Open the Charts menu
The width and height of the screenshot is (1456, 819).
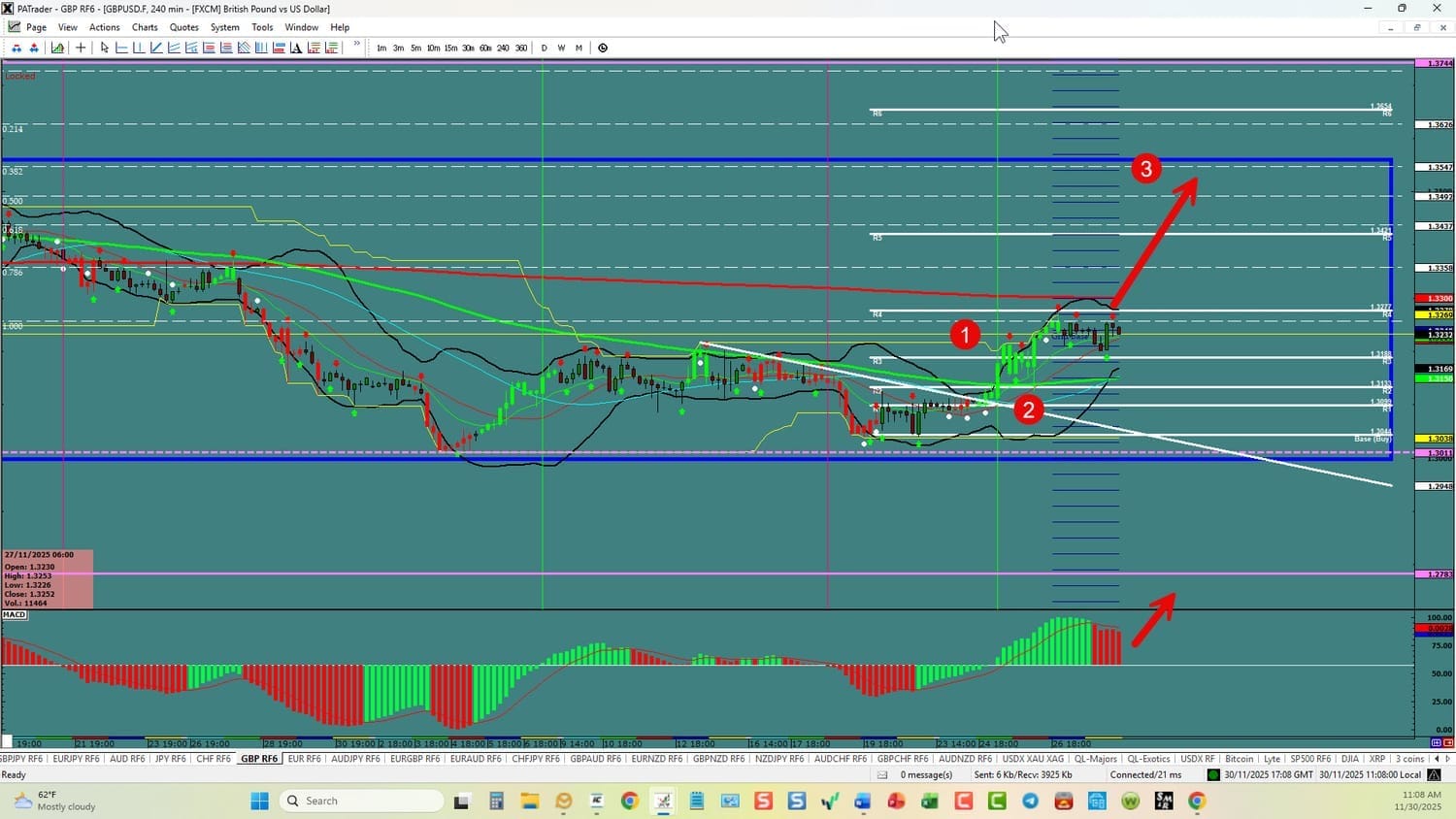(x=145, y=27)
